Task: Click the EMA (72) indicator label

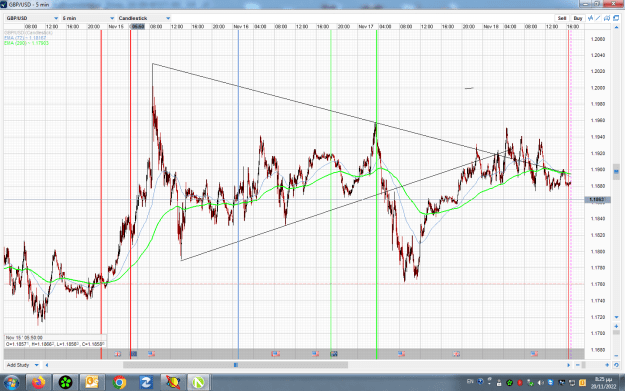Action: click(25, 38)
